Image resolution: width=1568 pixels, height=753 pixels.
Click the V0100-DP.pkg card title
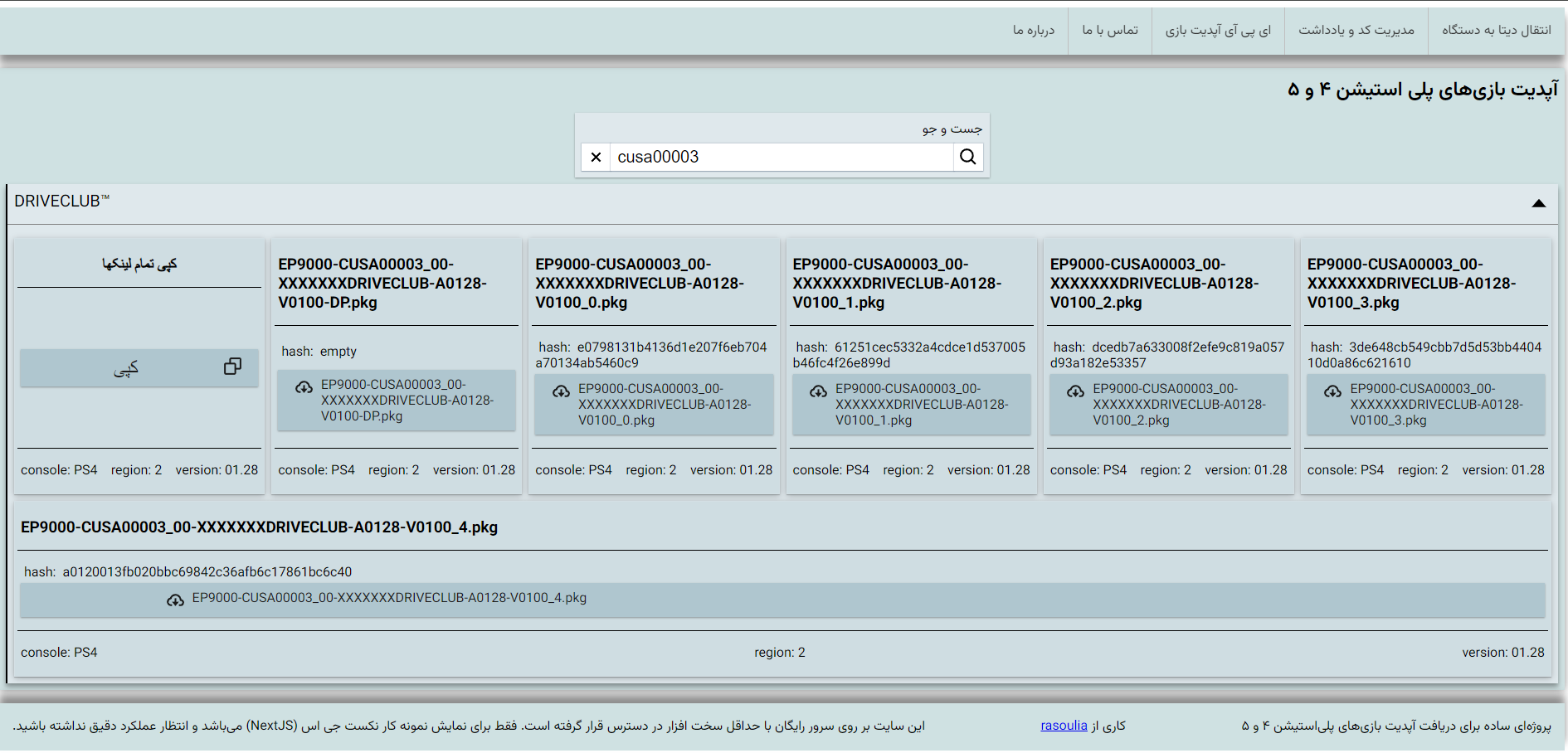[382, 284]
